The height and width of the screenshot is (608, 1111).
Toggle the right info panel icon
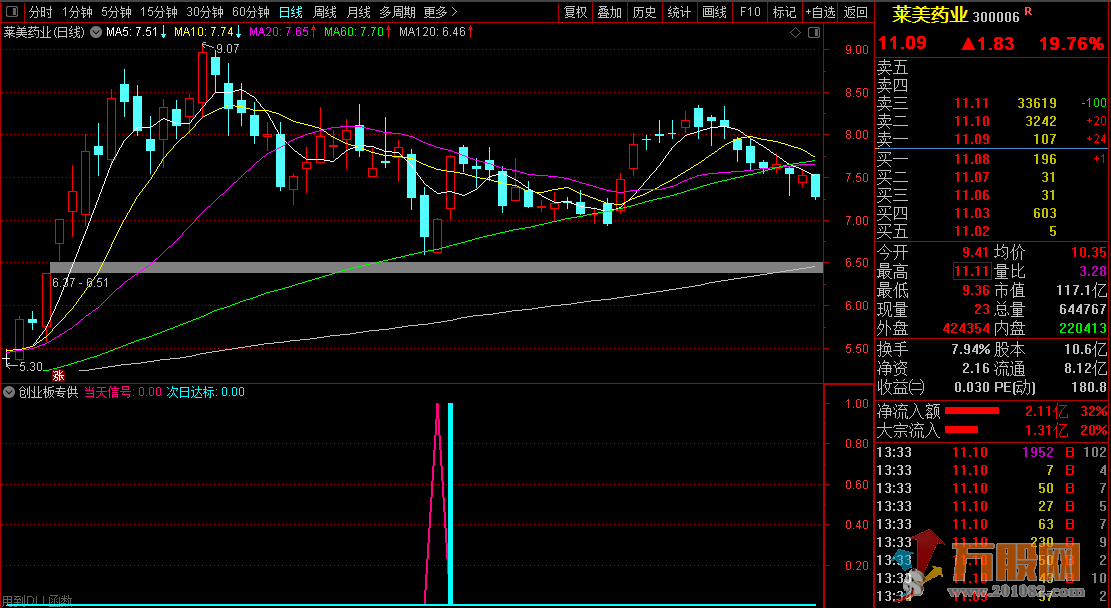point(814,33)
